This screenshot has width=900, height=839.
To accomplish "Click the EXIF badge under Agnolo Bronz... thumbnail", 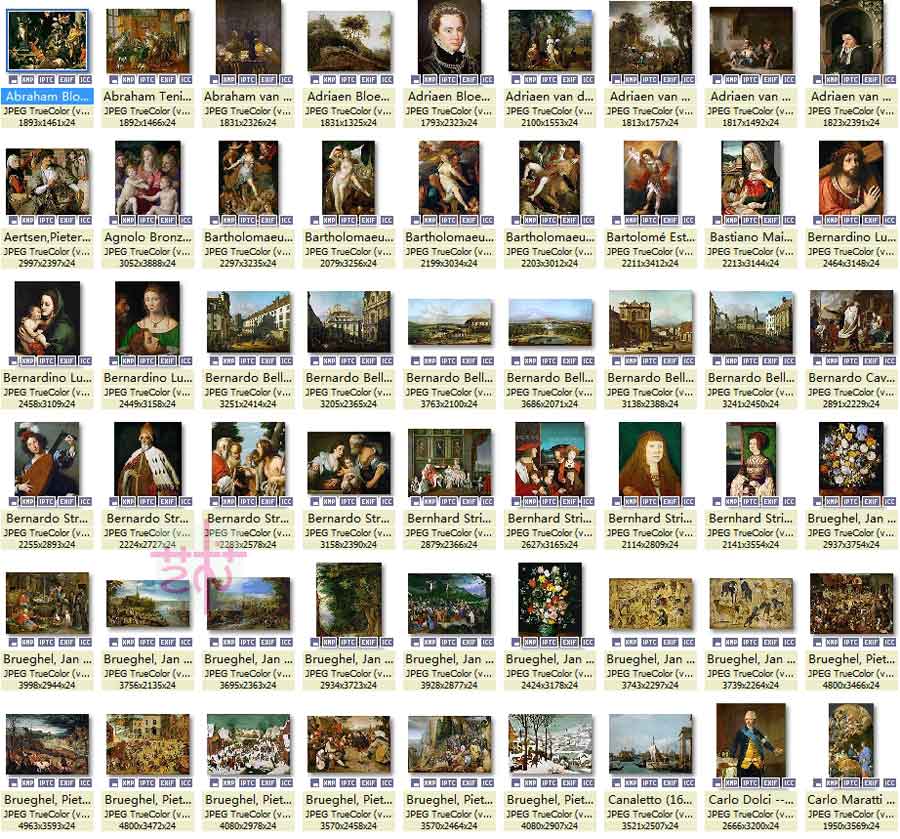I will [167, 220].
